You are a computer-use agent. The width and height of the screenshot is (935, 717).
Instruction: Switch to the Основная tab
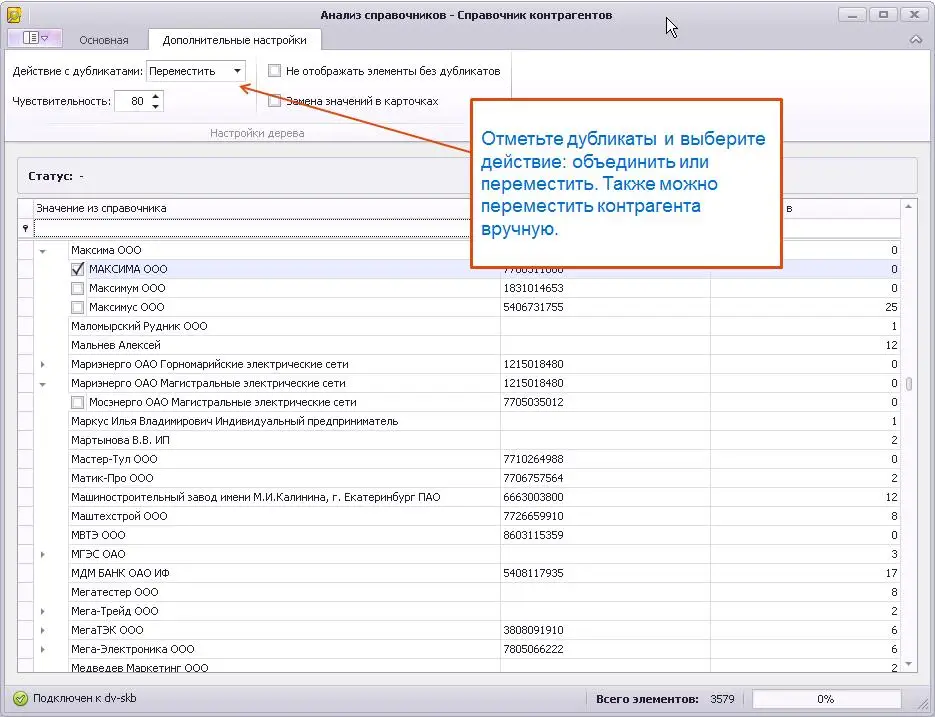pos(104,40)
